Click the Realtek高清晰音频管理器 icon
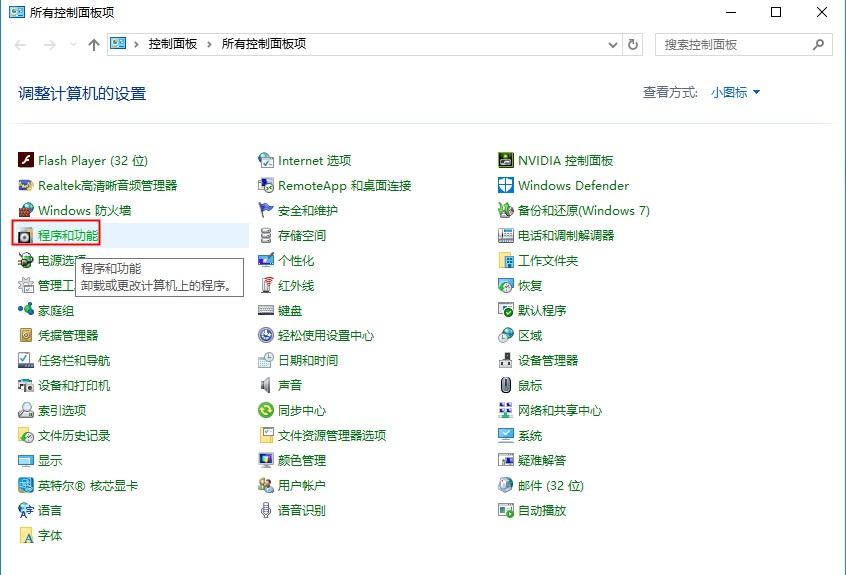 pos(25,186)
